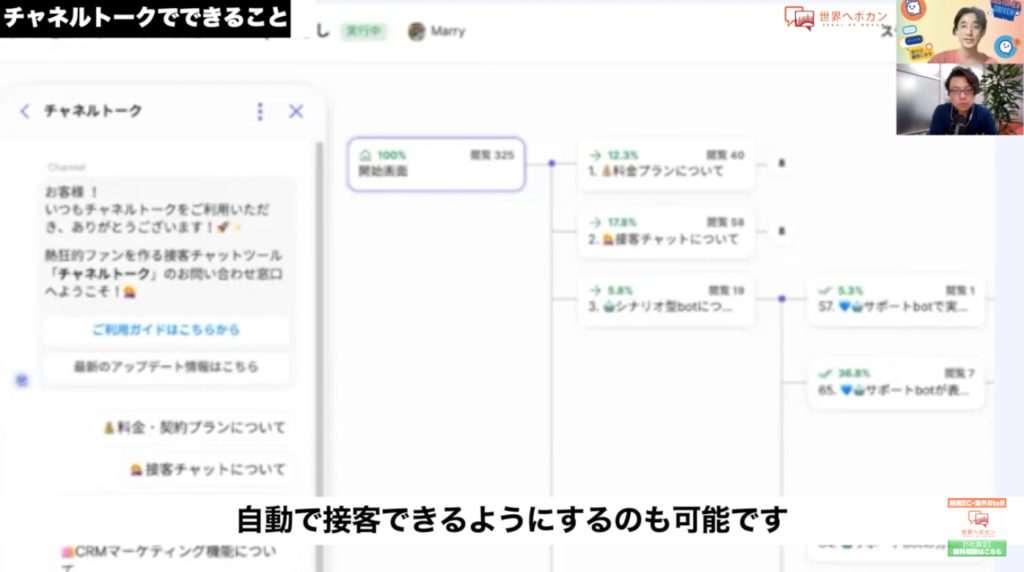The image size is (1024, 572).
Task: Select 料金・契約プランについて option
Action: 195,428
